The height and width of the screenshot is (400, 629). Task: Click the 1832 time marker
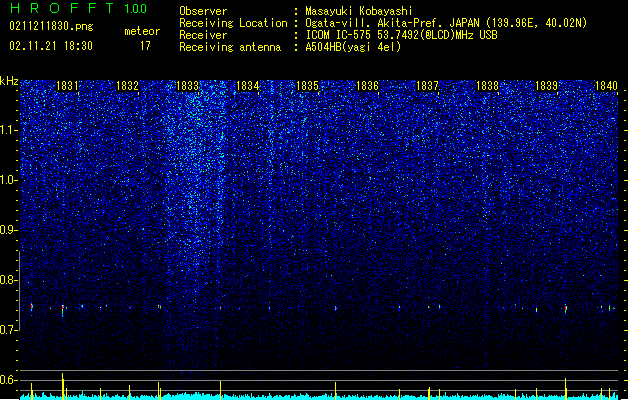click(x=127, y=86)
